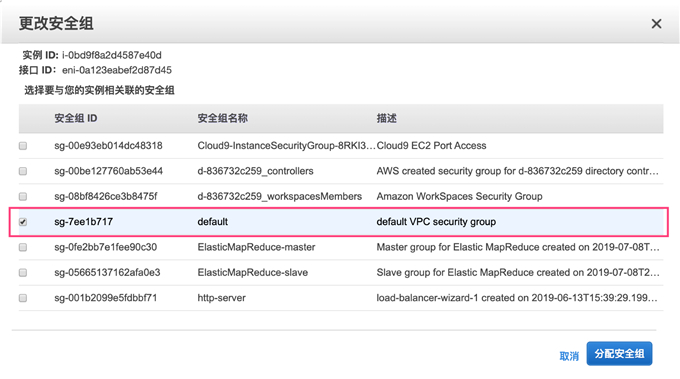680x379 pixels.
Task: Check the ElasticMapReduce-slave group box
Action: [23, 273]
